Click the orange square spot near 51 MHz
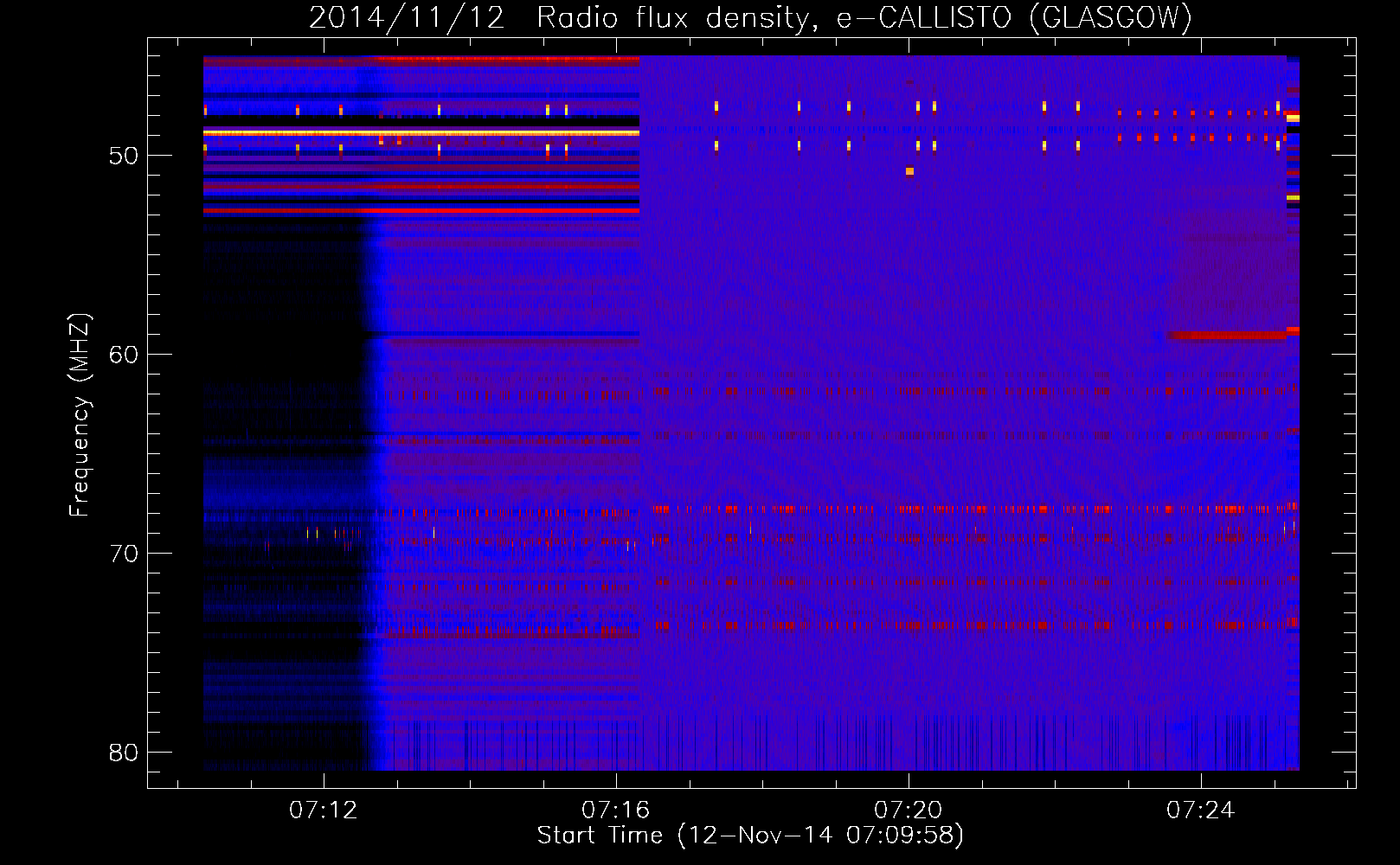Image resolution: width=1400 pixels, height=865 pixels. click(909, 171)
